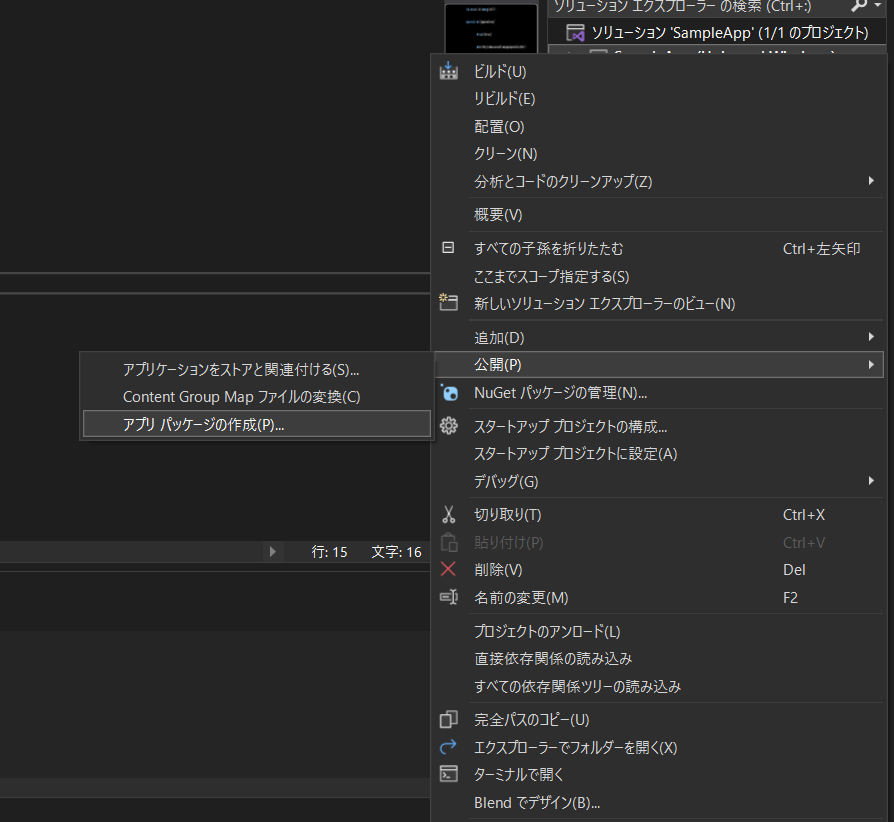This screenshot has width=894, height=822.
Task: Choose スタートアップ プロジェクトに設定(A)
Action: (659, 454)
